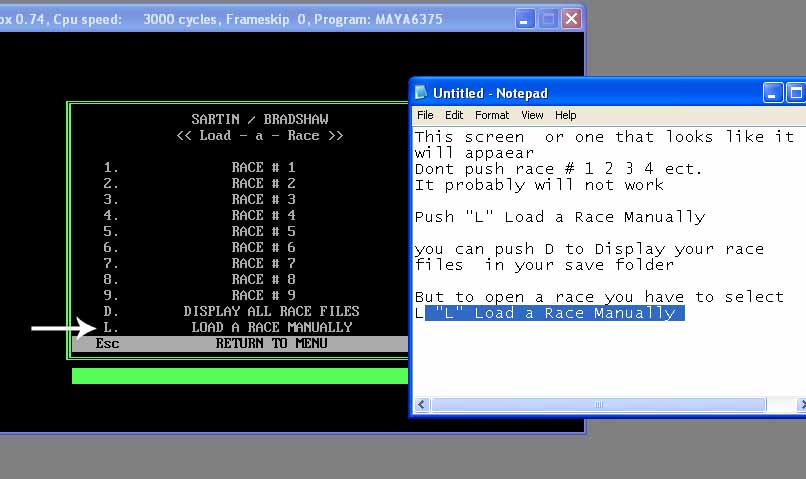
Task: Click the green status bar in DOSBox
Action: pos(240,376)
